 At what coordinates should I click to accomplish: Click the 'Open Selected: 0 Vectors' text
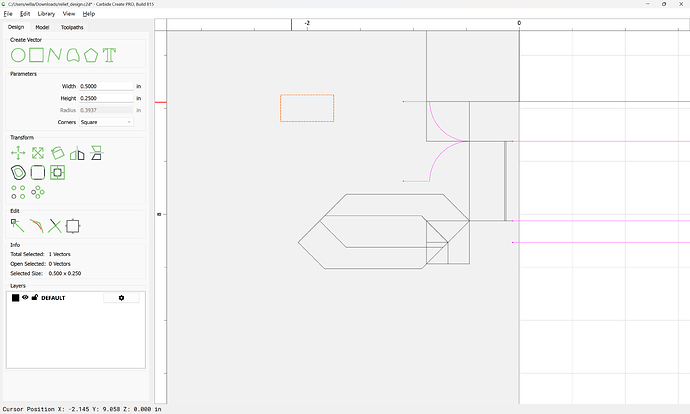pyautogui.click(x=40, y=264)
